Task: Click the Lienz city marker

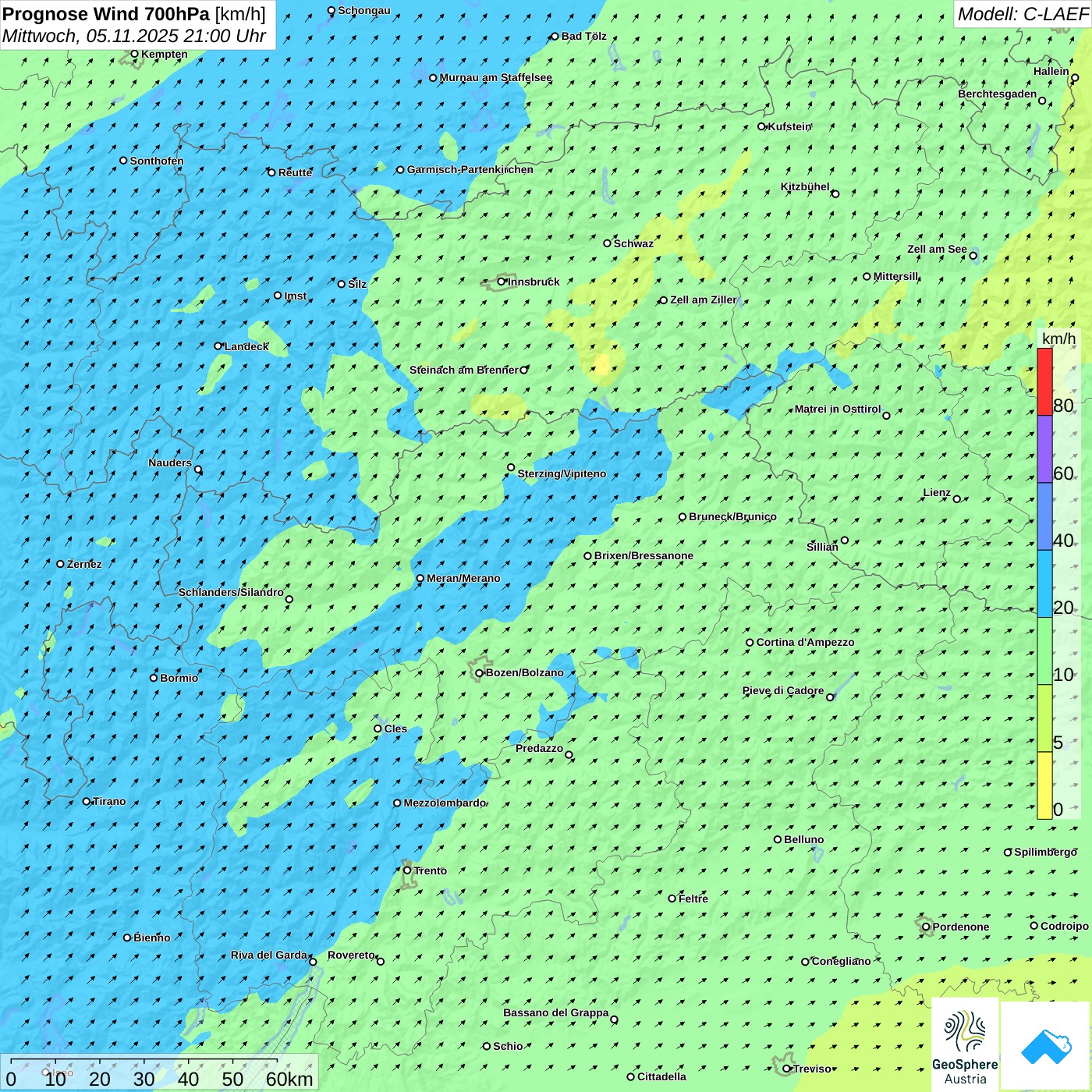Action: pos(957,499)
